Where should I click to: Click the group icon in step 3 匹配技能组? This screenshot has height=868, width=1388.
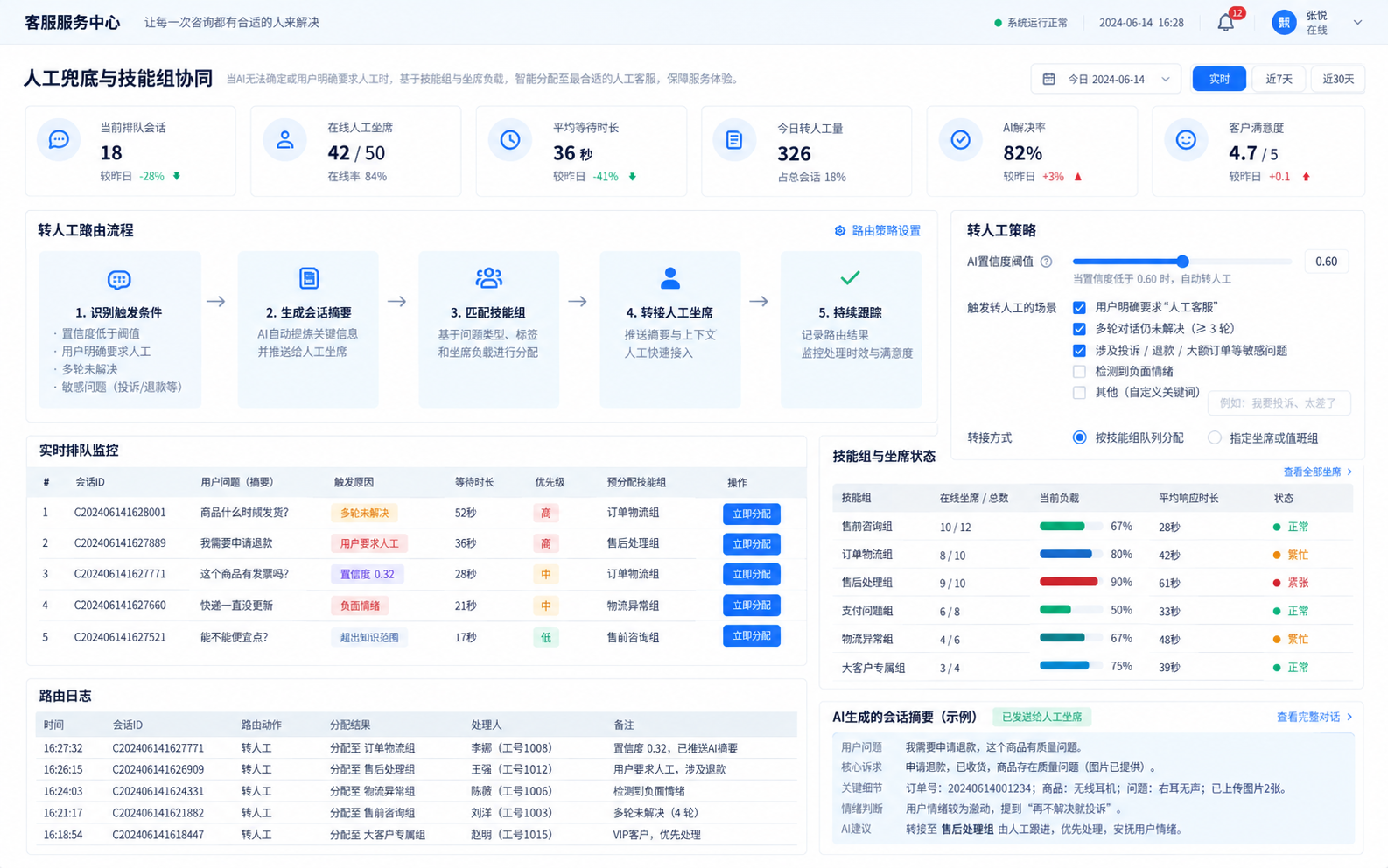[x=489, y=278]
